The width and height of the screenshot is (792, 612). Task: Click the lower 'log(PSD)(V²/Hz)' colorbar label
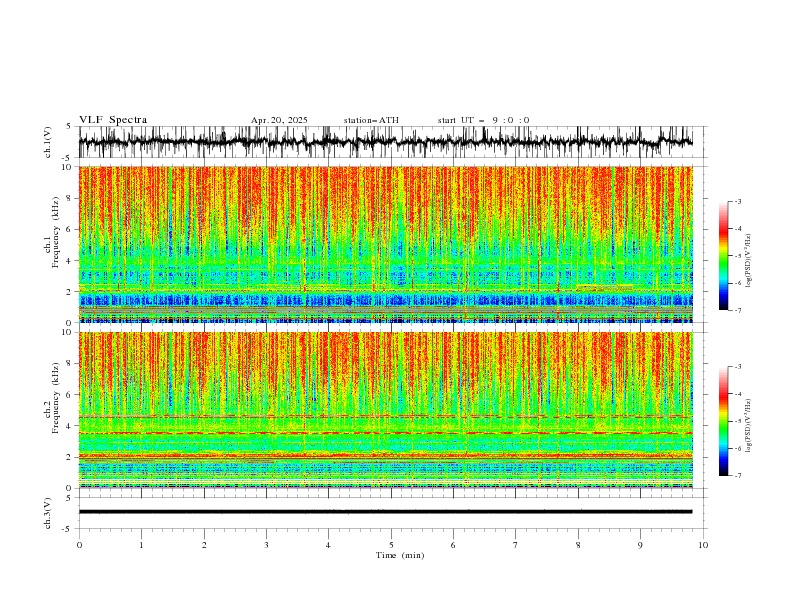coord(749,426)
